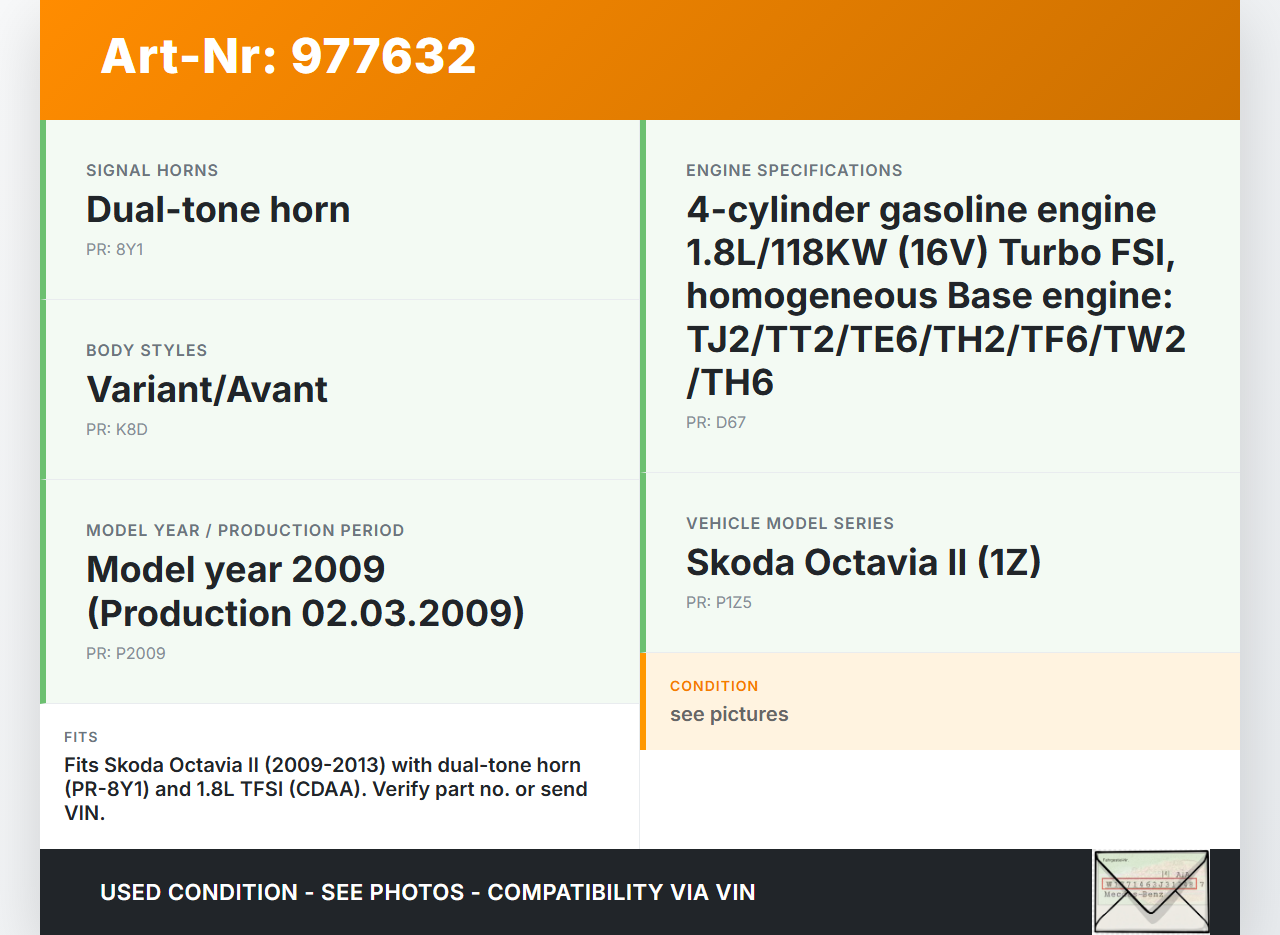Click the Used Condition footer banner text
Screen dimensions: 1280x935
(x=427, y=892)
